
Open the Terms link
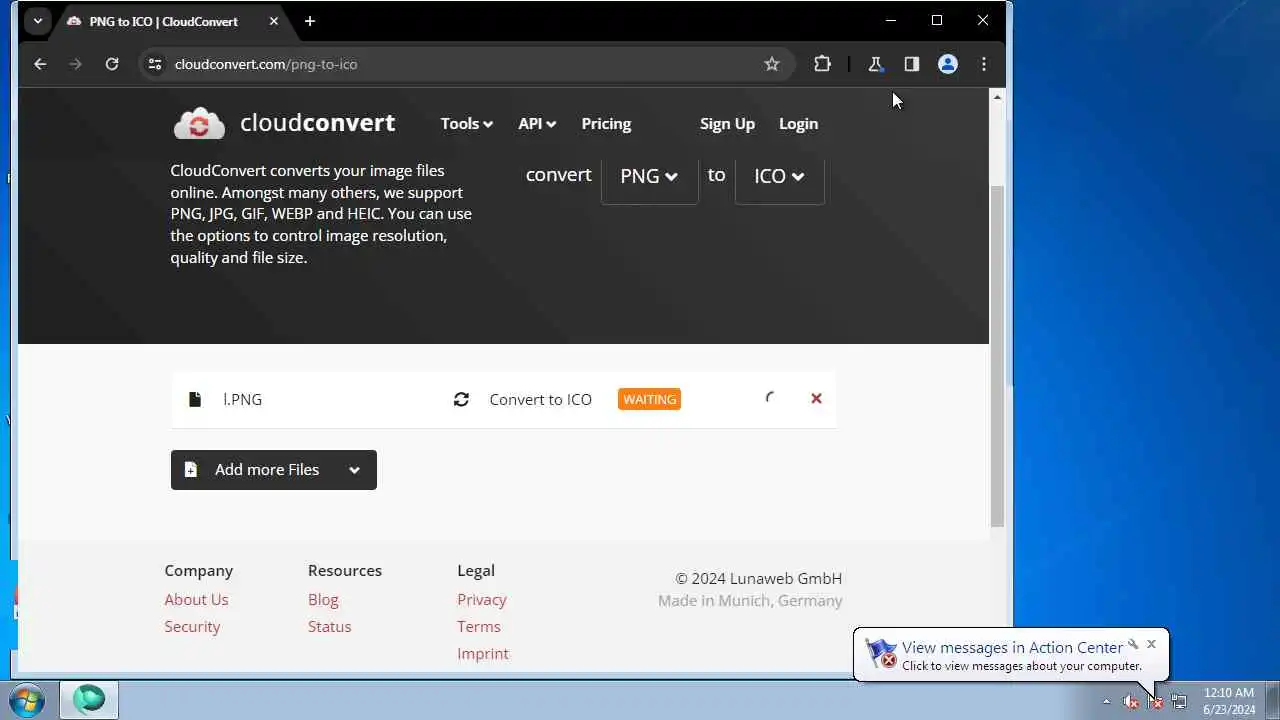coord(479,626)
